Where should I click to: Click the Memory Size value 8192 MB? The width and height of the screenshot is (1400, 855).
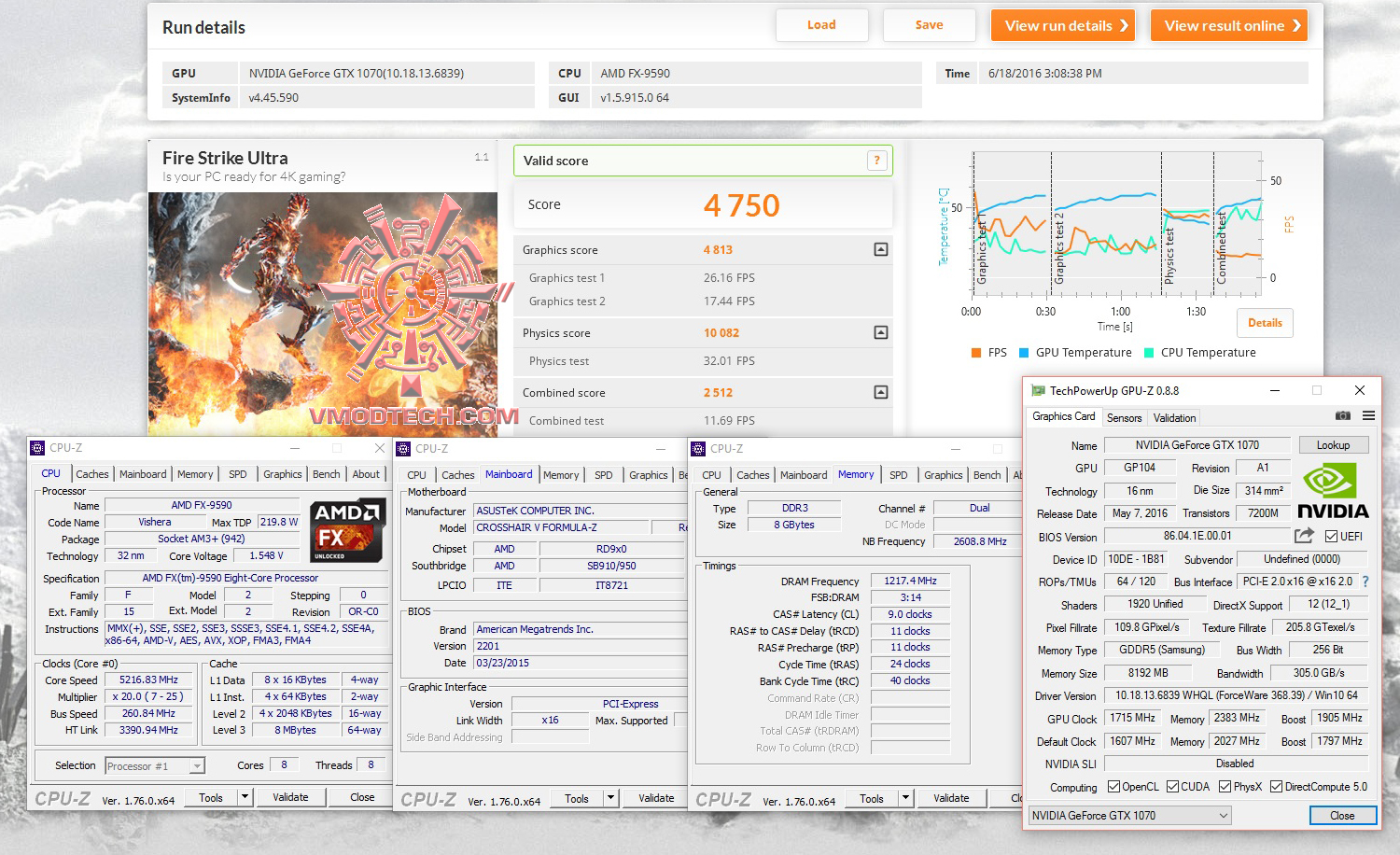click(1147, 673)
